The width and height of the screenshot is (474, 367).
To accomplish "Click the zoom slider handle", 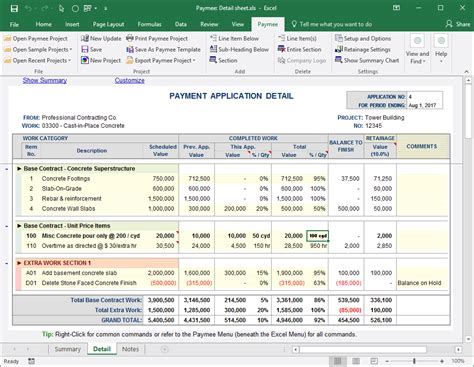I will (x=414, y=361).
